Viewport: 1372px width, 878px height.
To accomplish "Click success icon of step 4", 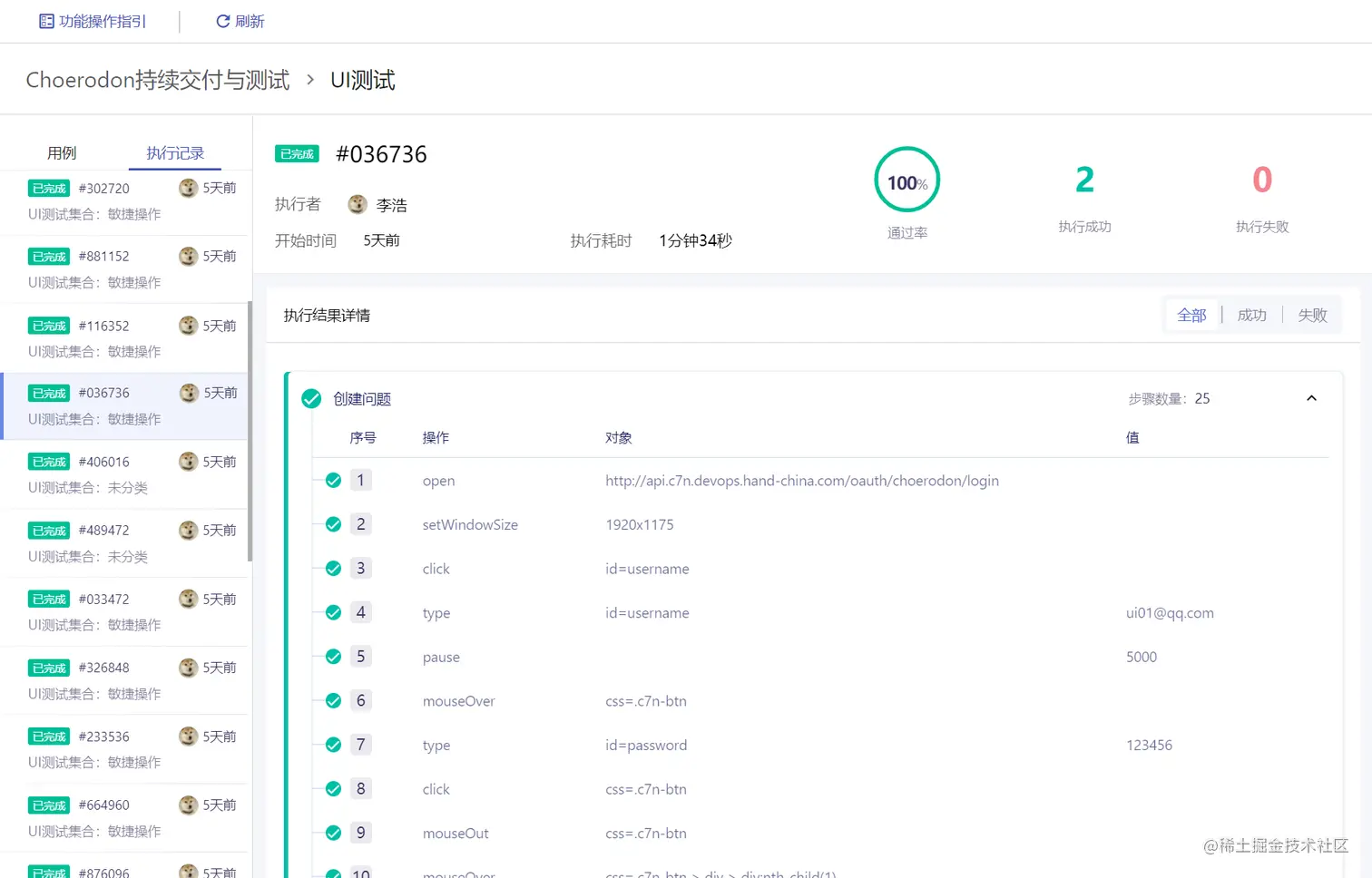I will 333,612.
